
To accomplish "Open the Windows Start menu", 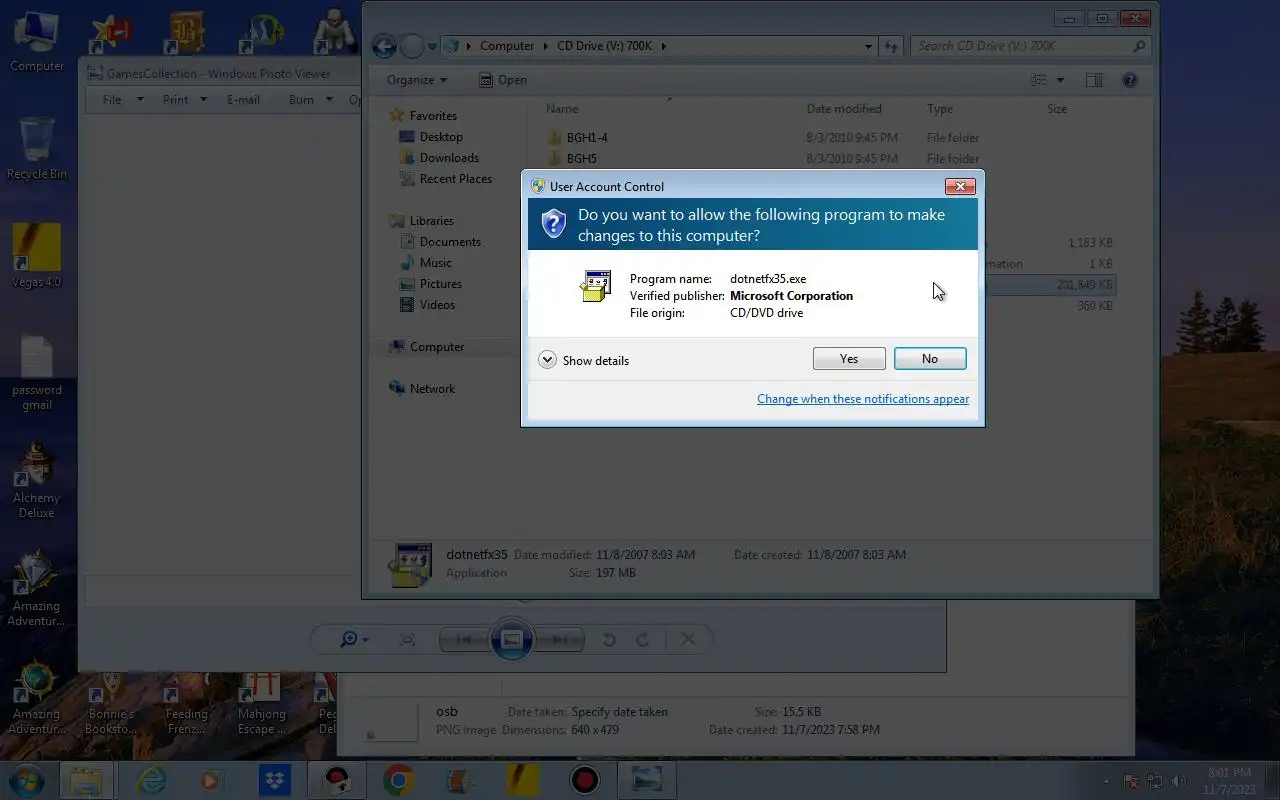I will coord(27,780).
